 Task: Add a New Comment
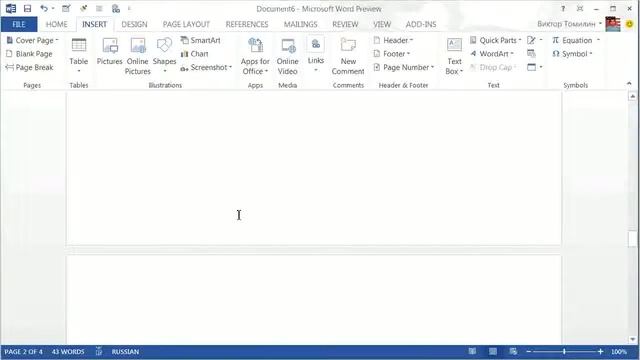(x=348, y=56)
